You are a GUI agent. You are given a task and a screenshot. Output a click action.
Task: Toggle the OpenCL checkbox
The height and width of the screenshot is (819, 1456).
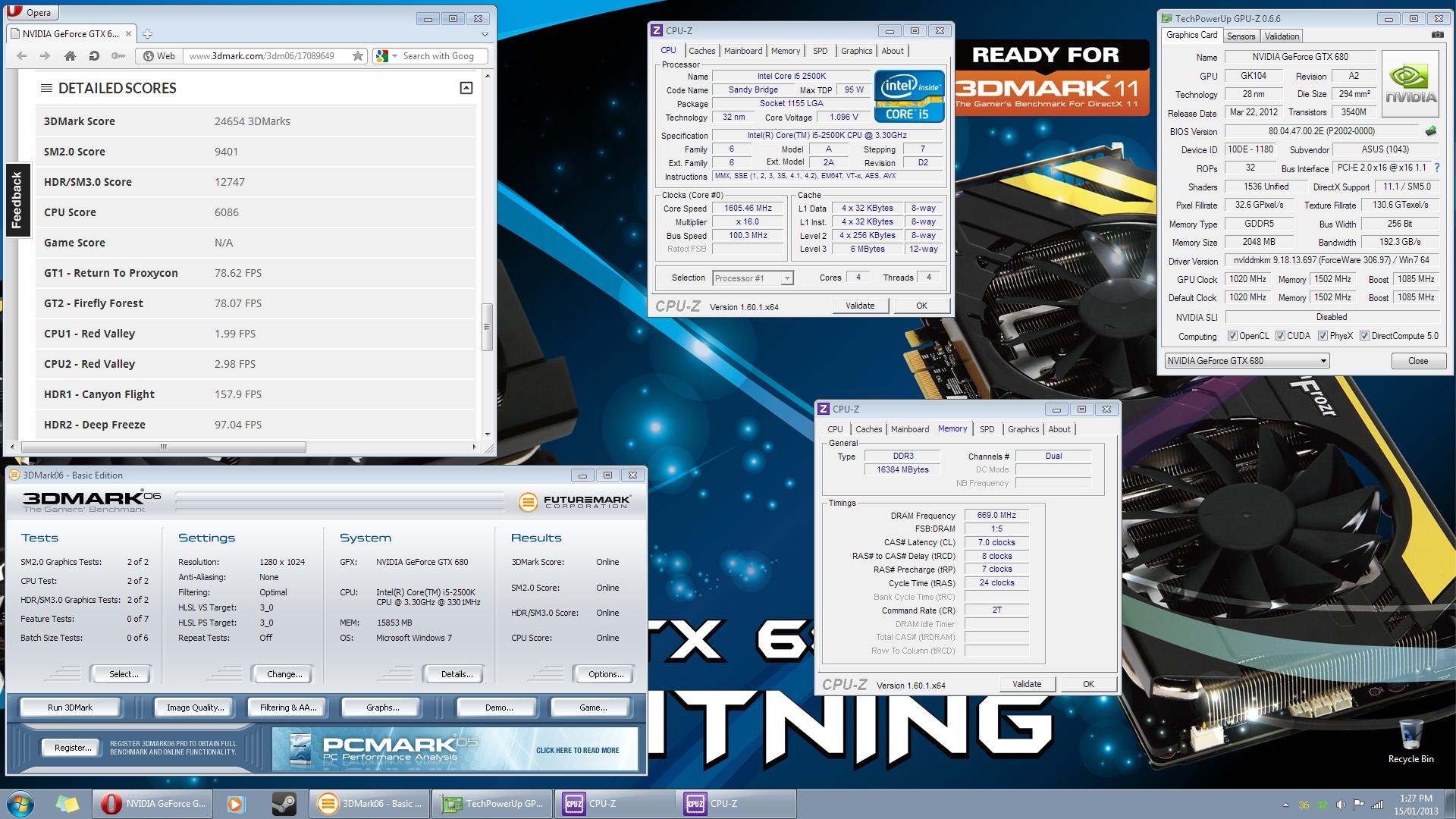point(1232,336)
